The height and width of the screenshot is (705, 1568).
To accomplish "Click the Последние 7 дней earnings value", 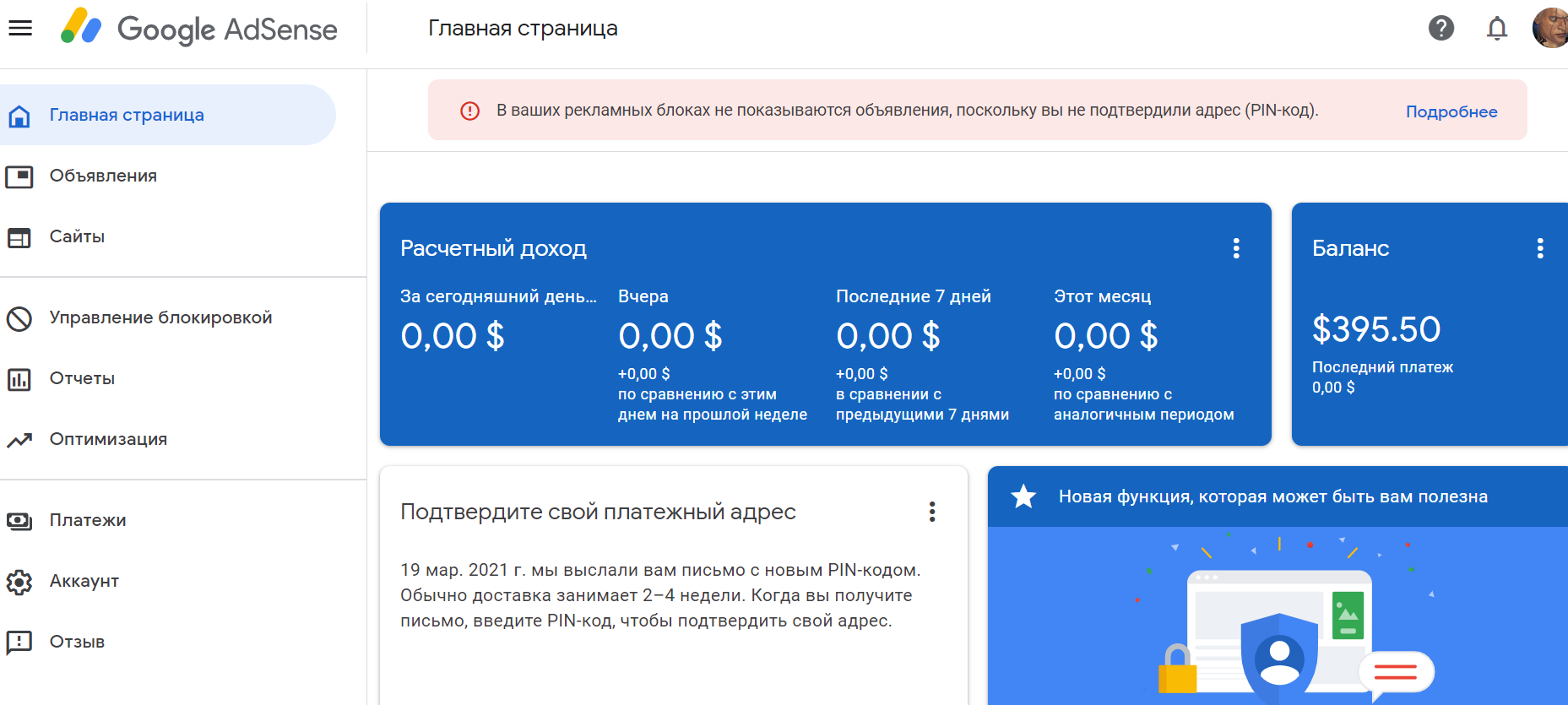I will 888,336.
